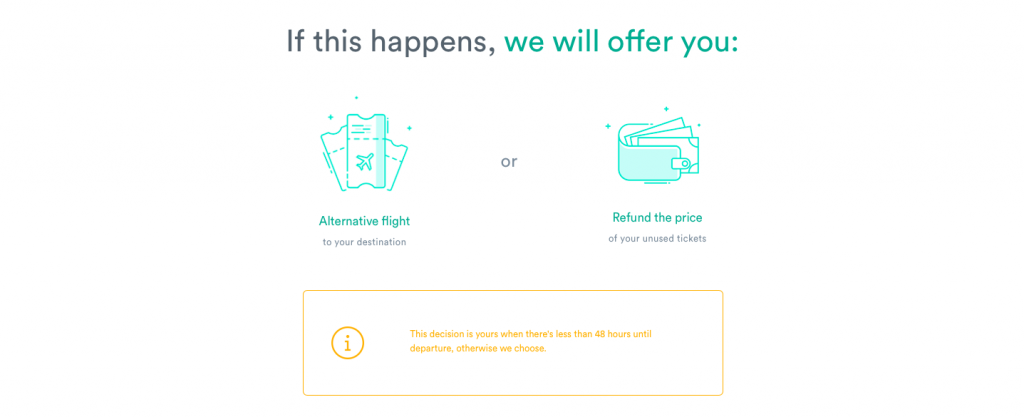Image resolution: width=1024 pixels, height=417 pixels.
Task: Click the 'to your destination' subtitle
Action: click(364, 242)
